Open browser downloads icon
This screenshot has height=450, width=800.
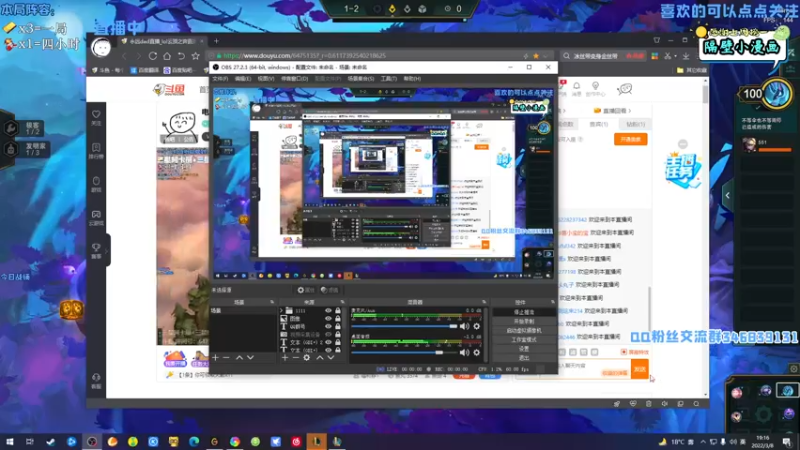pyautogui.click(x=686, y=56)
